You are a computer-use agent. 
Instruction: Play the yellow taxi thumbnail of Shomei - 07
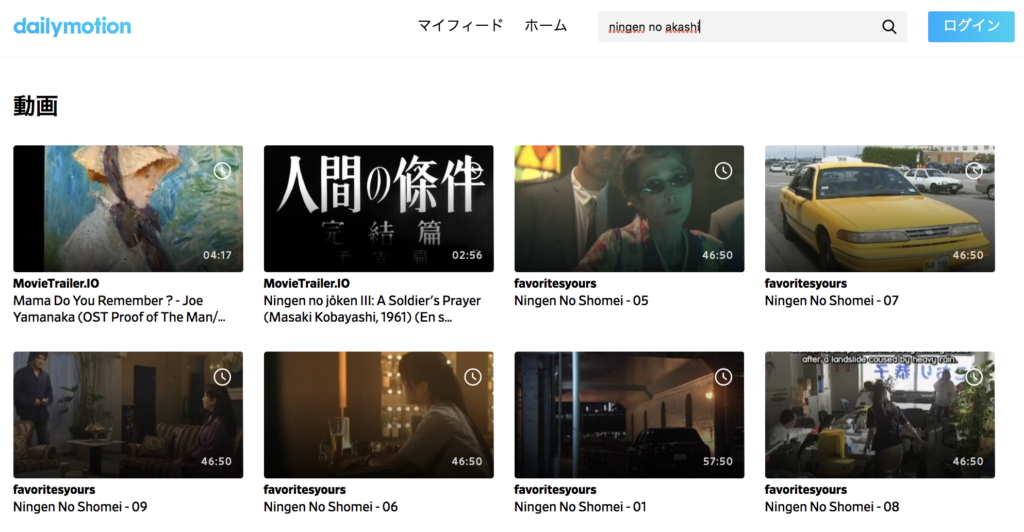[x=880, y=208]
